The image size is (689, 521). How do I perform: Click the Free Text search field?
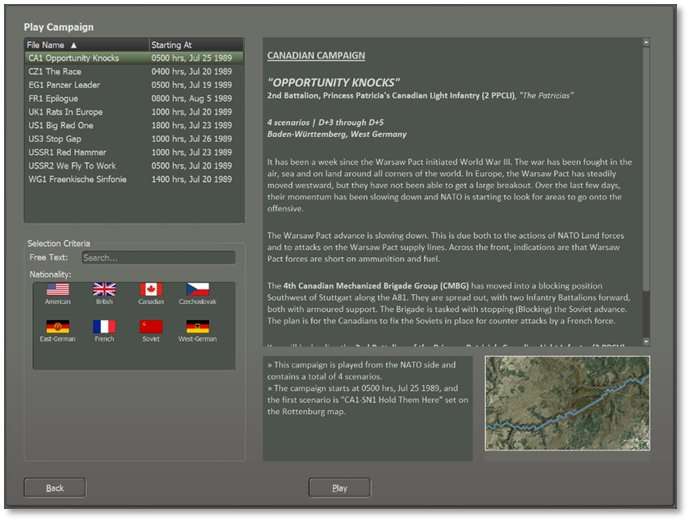pyautogui.click(x=158, y=258)
